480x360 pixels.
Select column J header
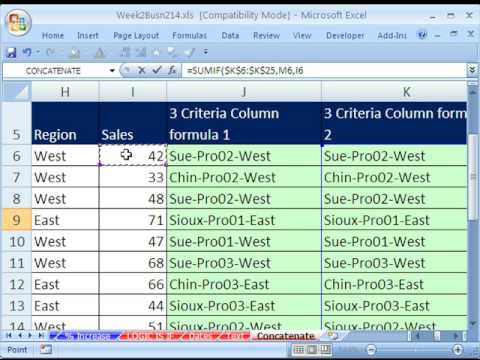(244, 91)
